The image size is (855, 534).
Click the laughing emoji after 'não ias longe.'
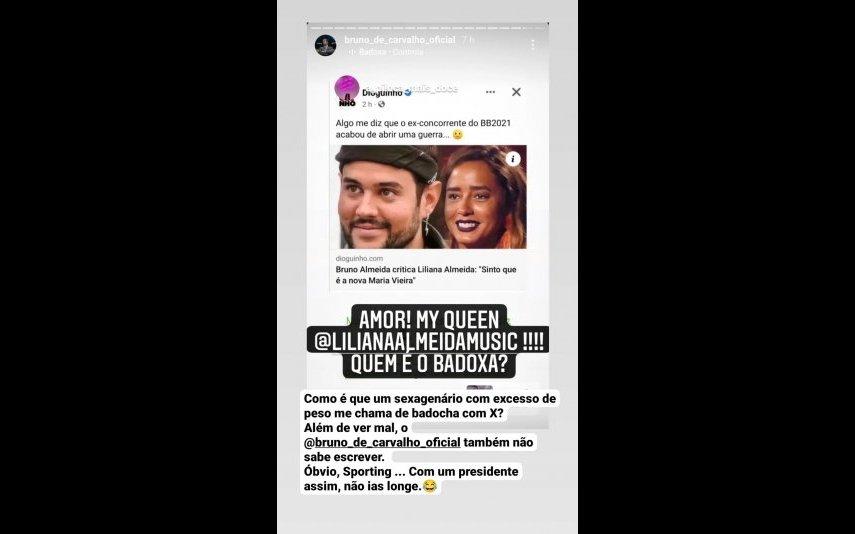430,486
